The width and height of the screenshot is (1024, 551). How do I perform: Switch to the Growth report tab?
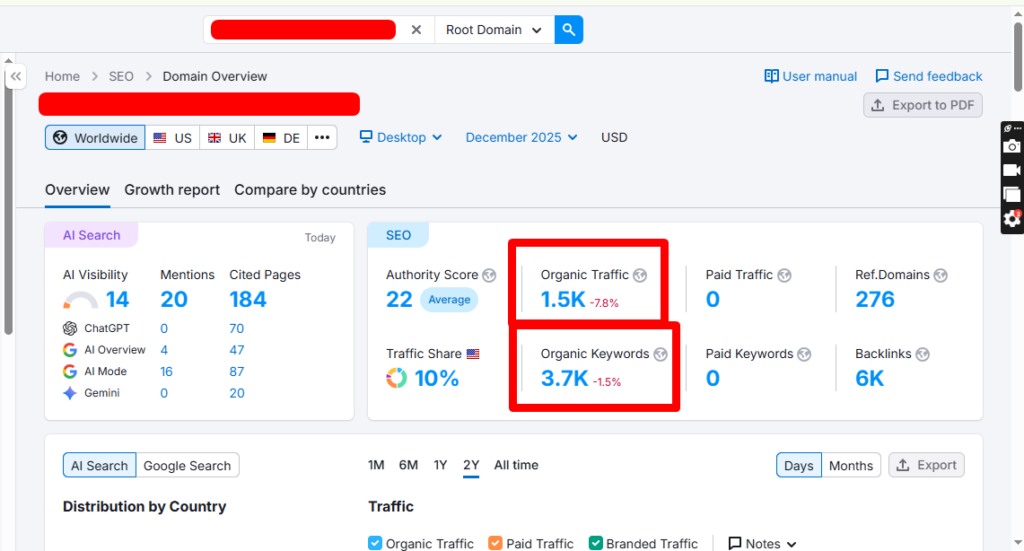[172, 190]
